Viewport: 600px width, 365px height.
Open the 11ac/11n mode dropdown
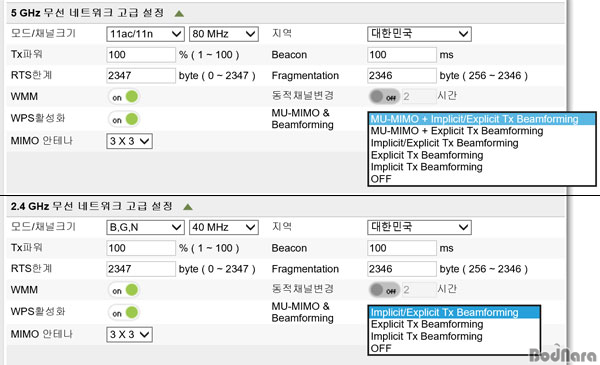(145, 34)
